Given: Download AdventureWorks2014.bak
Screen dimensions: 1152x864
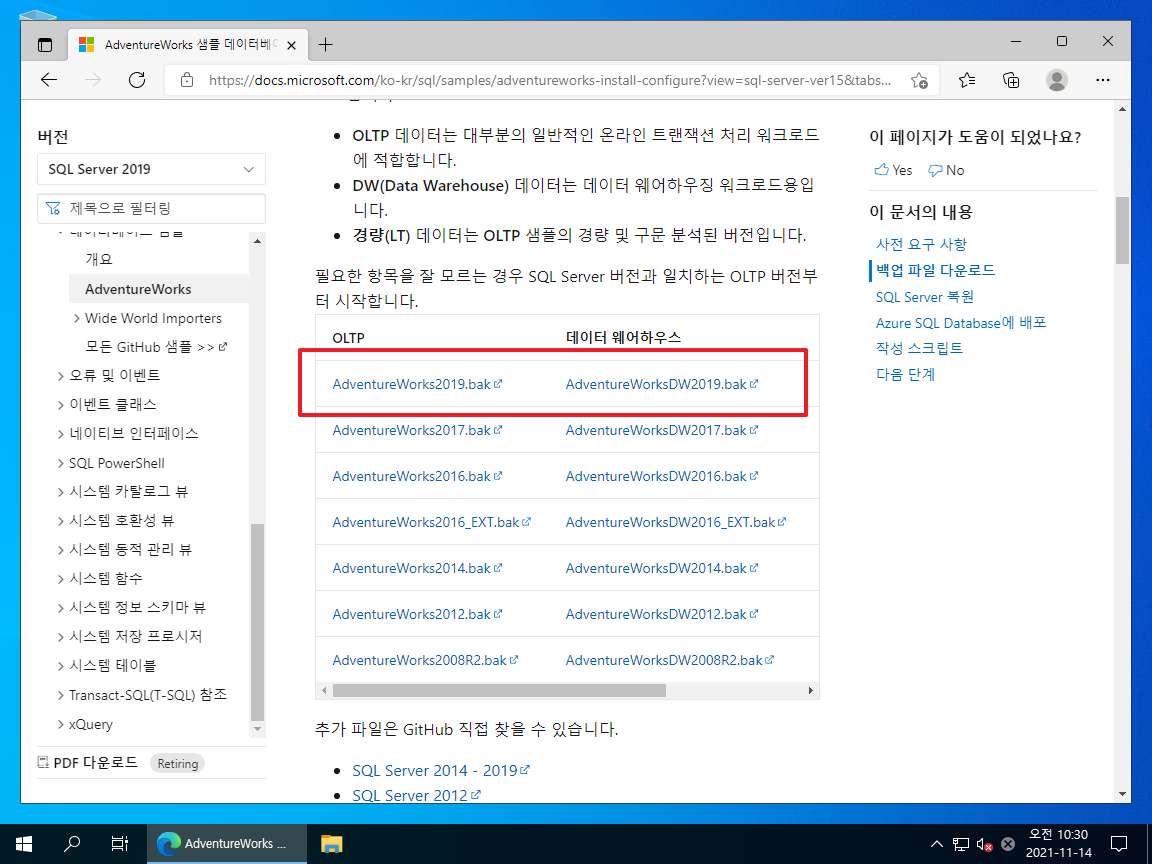Looking at the screenshot, I should click(417, 568).
